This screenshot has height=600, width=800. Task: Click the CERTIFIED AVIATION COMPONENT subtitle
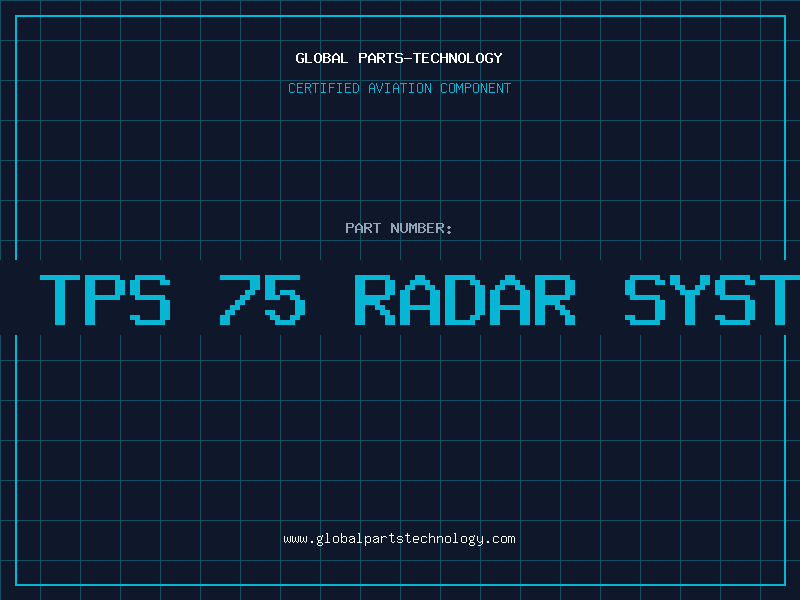click(399, 88)
